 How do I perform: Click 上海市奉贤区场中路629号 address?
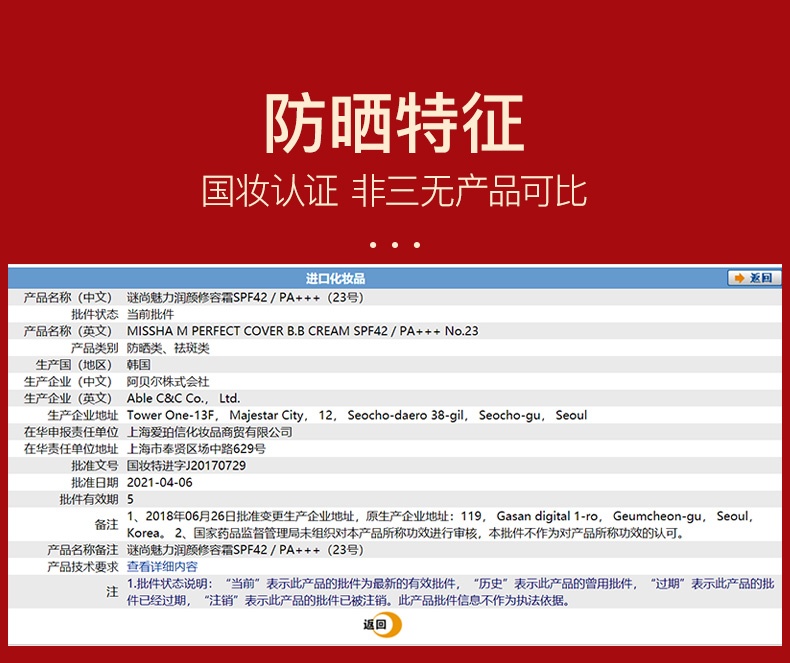click(x=196, y=449)
